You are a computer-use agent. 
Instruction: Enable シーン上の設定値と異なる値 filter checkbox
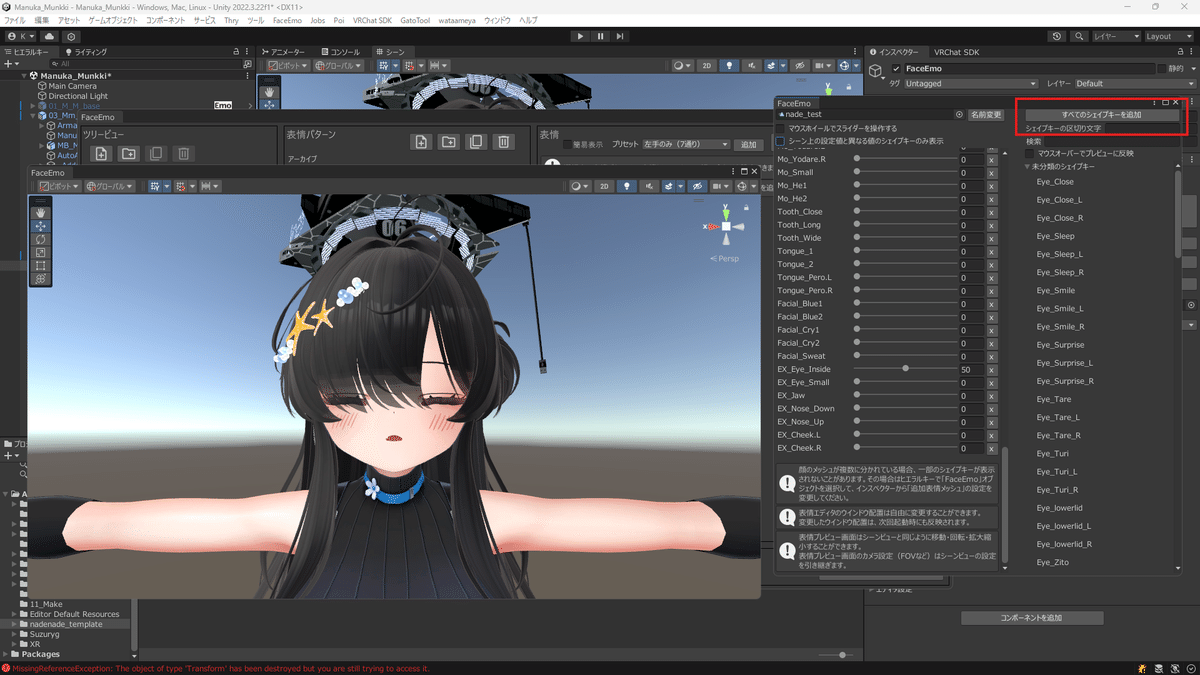(781, 141)
